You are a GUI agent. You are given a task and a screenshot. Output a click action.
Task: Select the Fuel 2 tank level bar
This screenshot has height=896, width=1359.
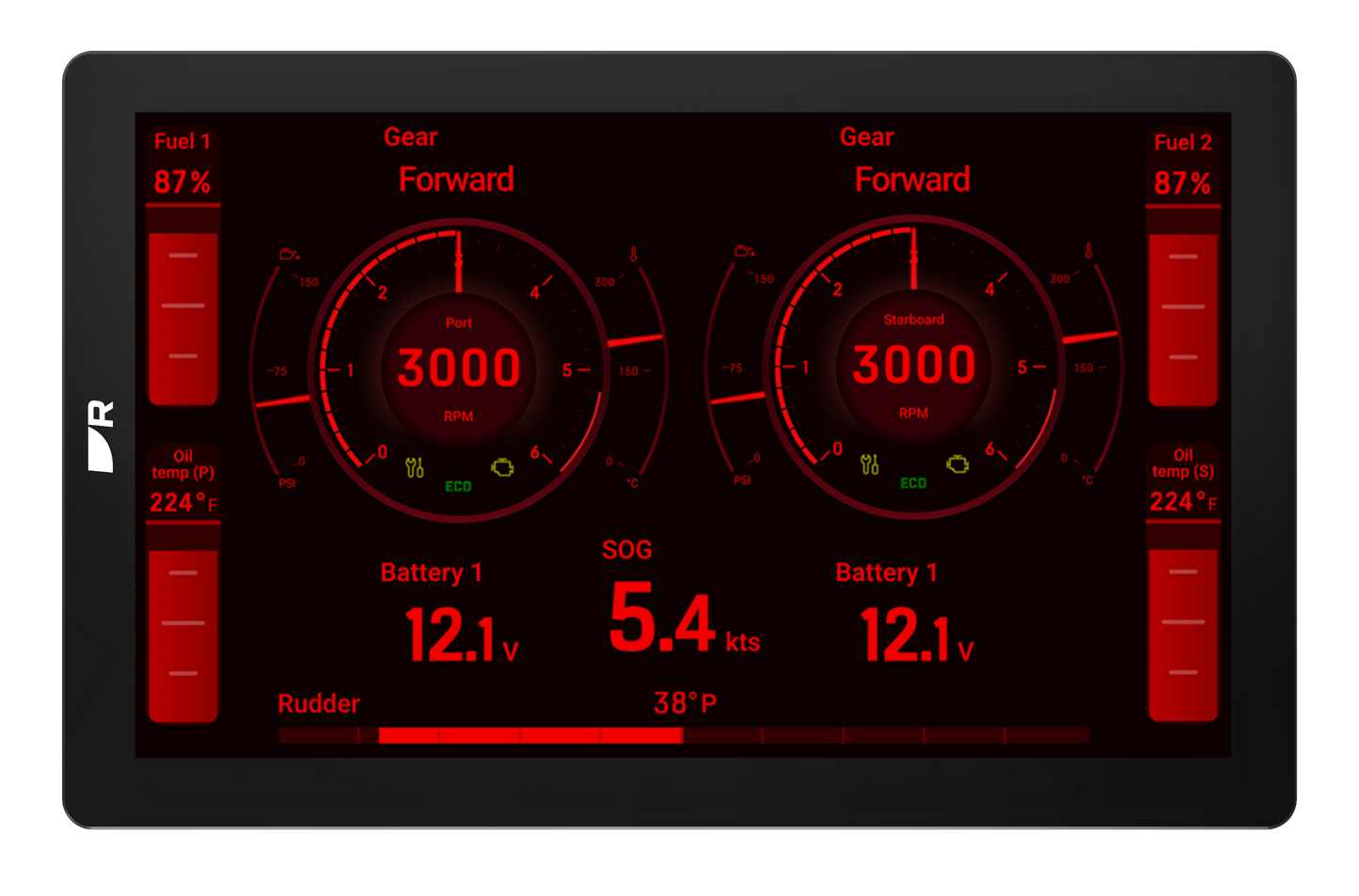pyautogui.click(x=1183, y=307)
